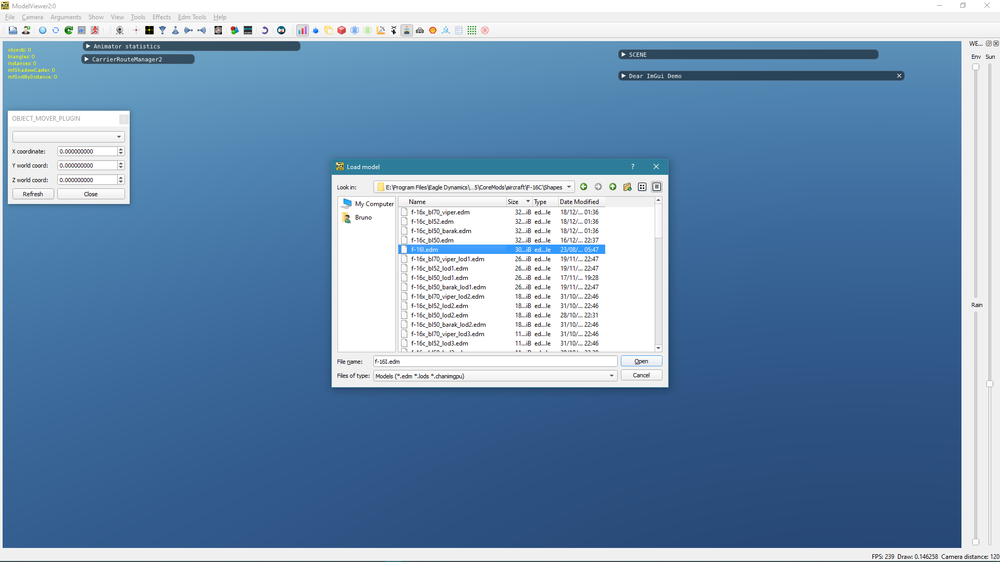The width and height of the screenshot is (1000, 562).
Task: Click the Sun slider handle
Action: [990, 384]
